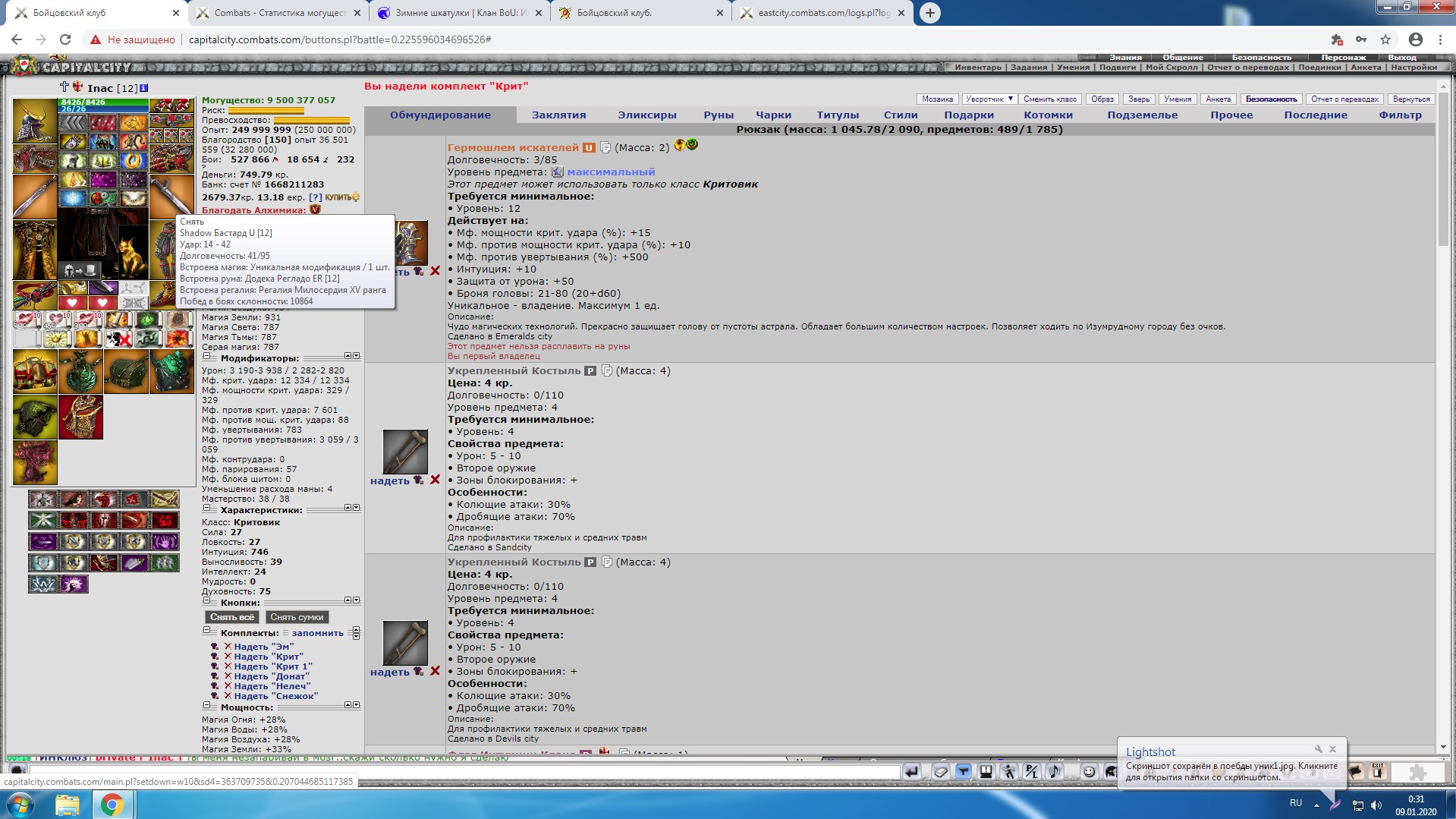Click the chat message input field

click(x=464, y=772)
